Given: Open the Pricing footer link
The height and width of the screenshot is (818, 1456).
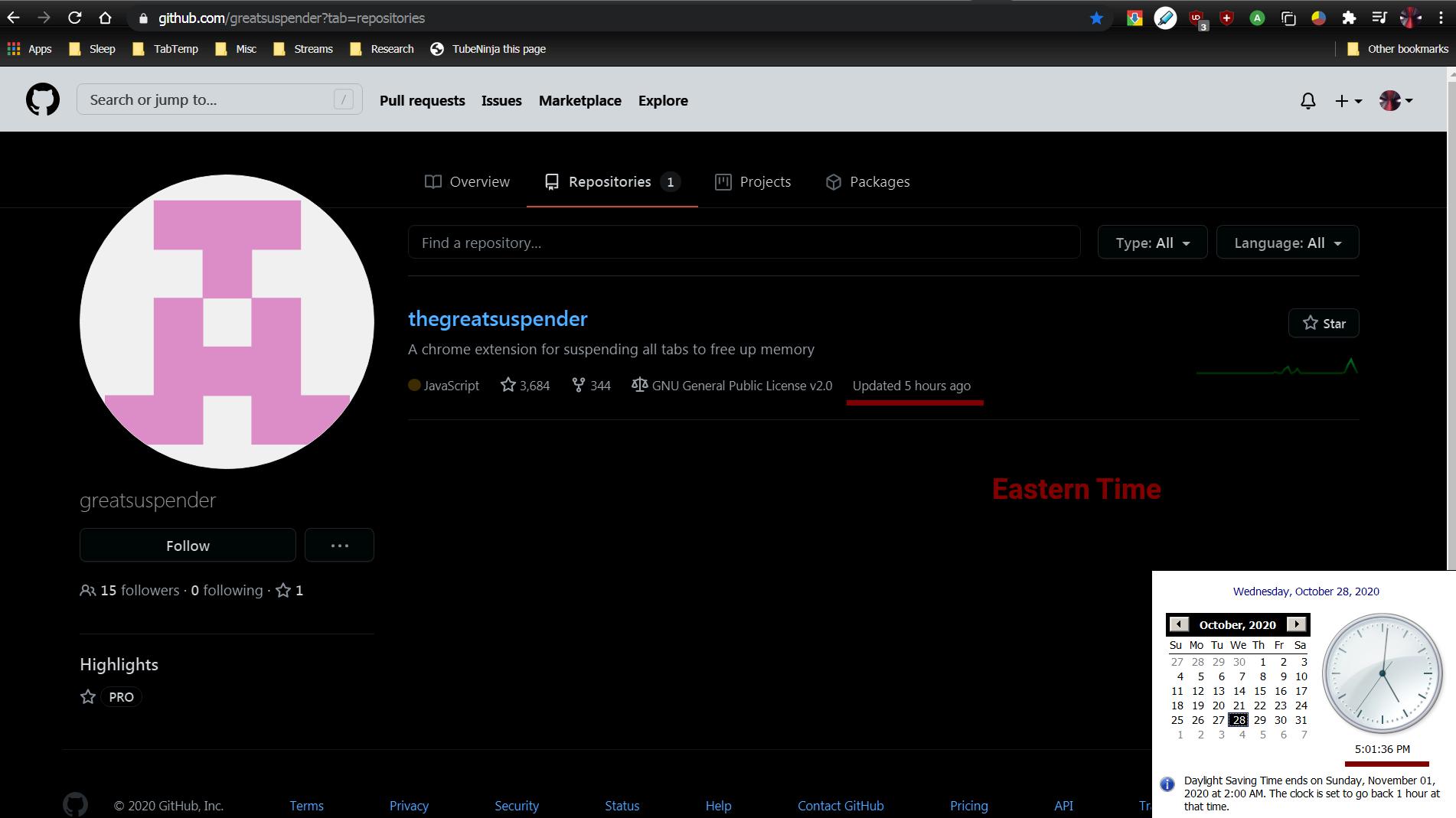Looking at the screenshot, I should pyautogui.click(x=968, y=806).
